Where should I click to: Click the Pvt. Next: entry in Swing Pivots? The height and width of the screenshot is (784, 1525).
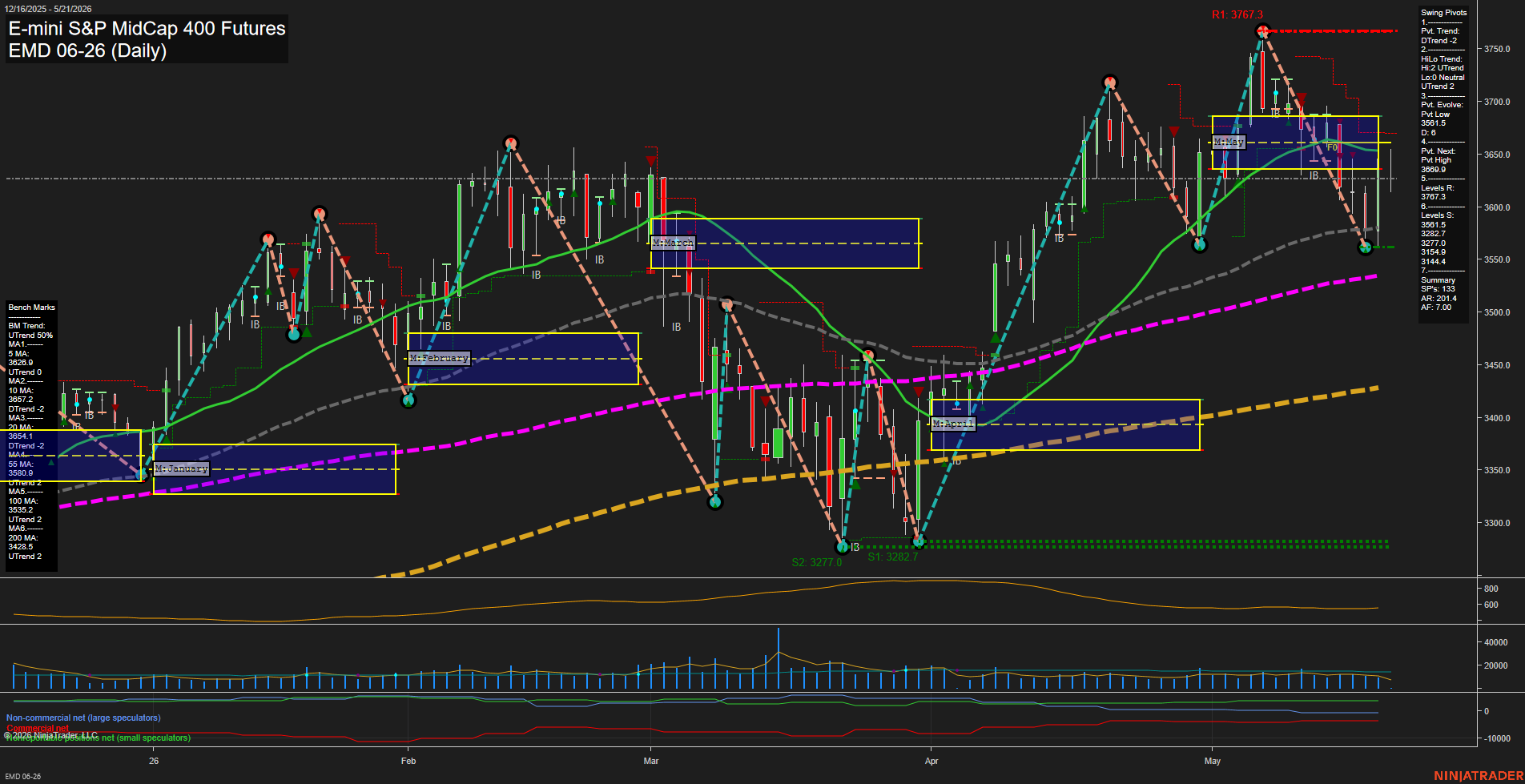coord(1438,151)
